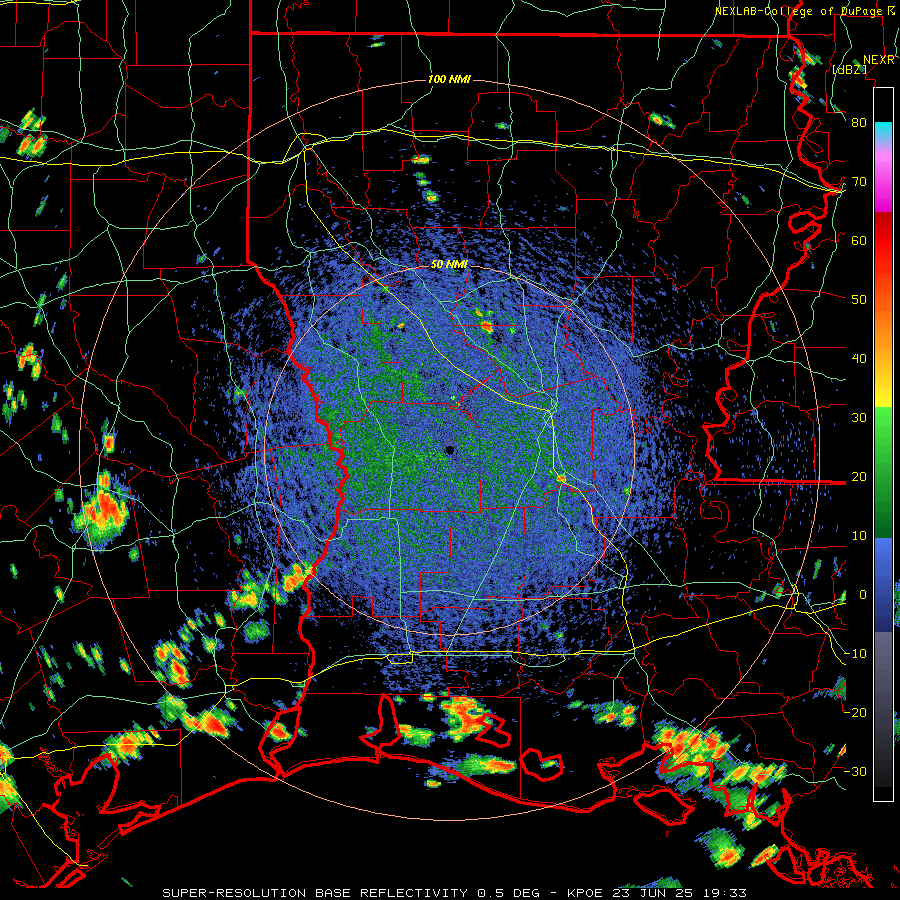Click the 80 value on the dBZ scale
This screenshot has width=900, height=900.
point(859,122)
